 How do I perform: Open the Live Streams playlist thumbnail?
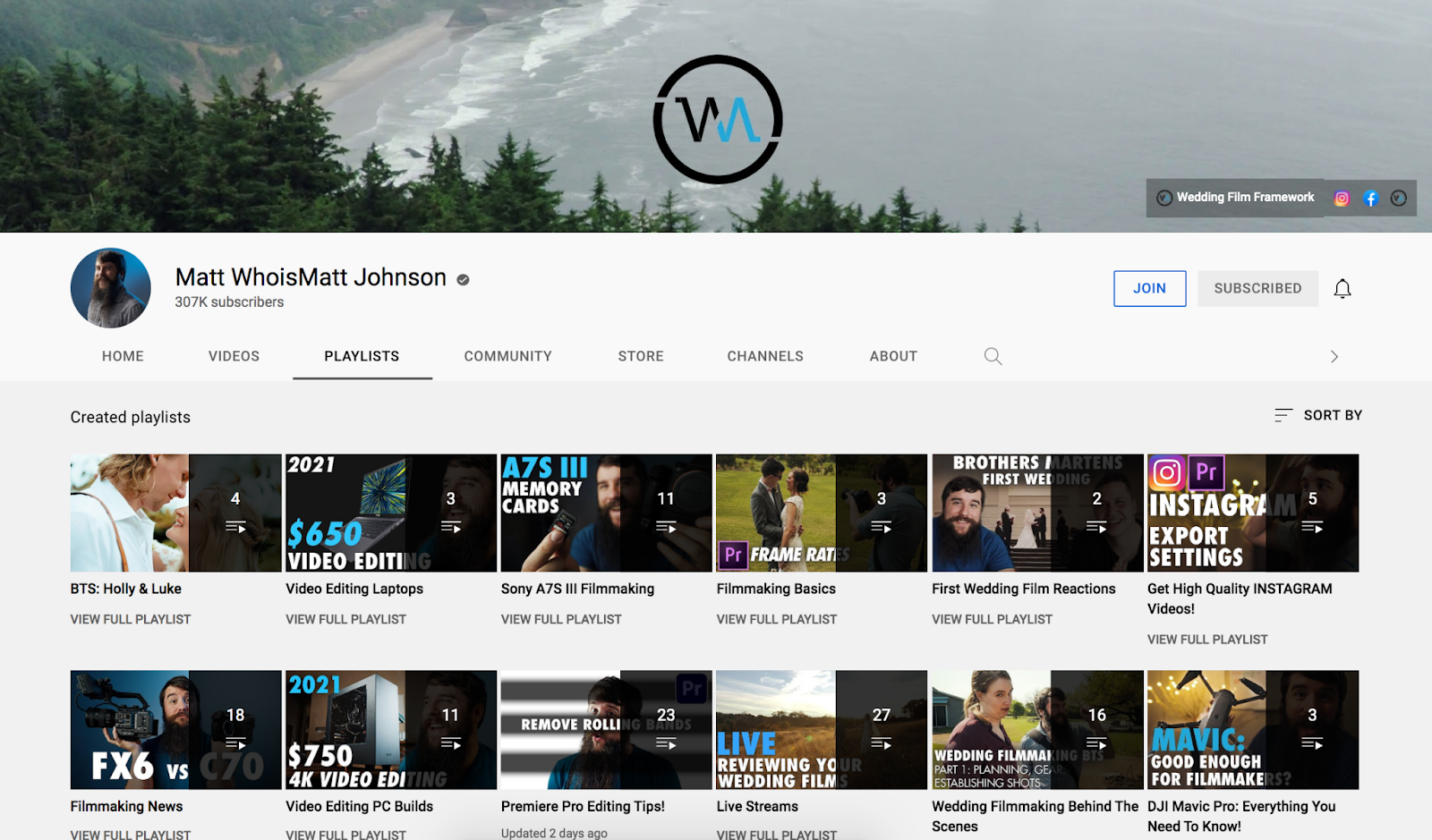(x=821, y=729)
